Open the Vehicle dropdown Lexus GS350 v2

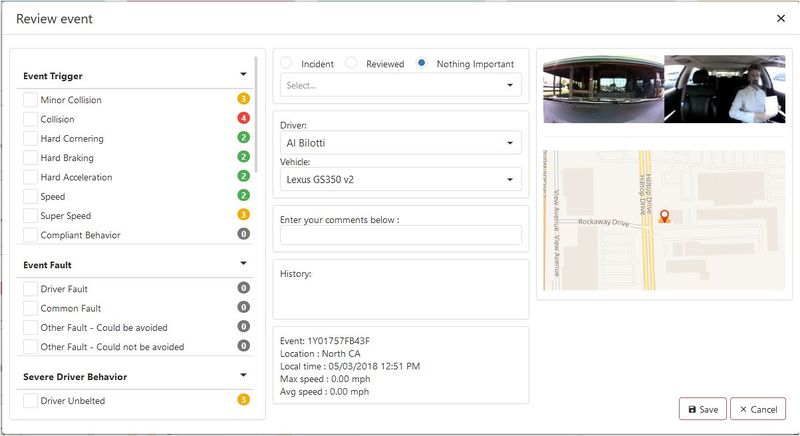click(400, 179)
